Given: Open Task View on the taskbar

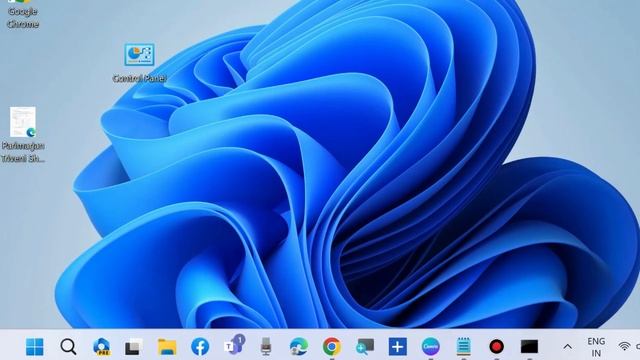Looking at the screenshot, I should [134, 347].
